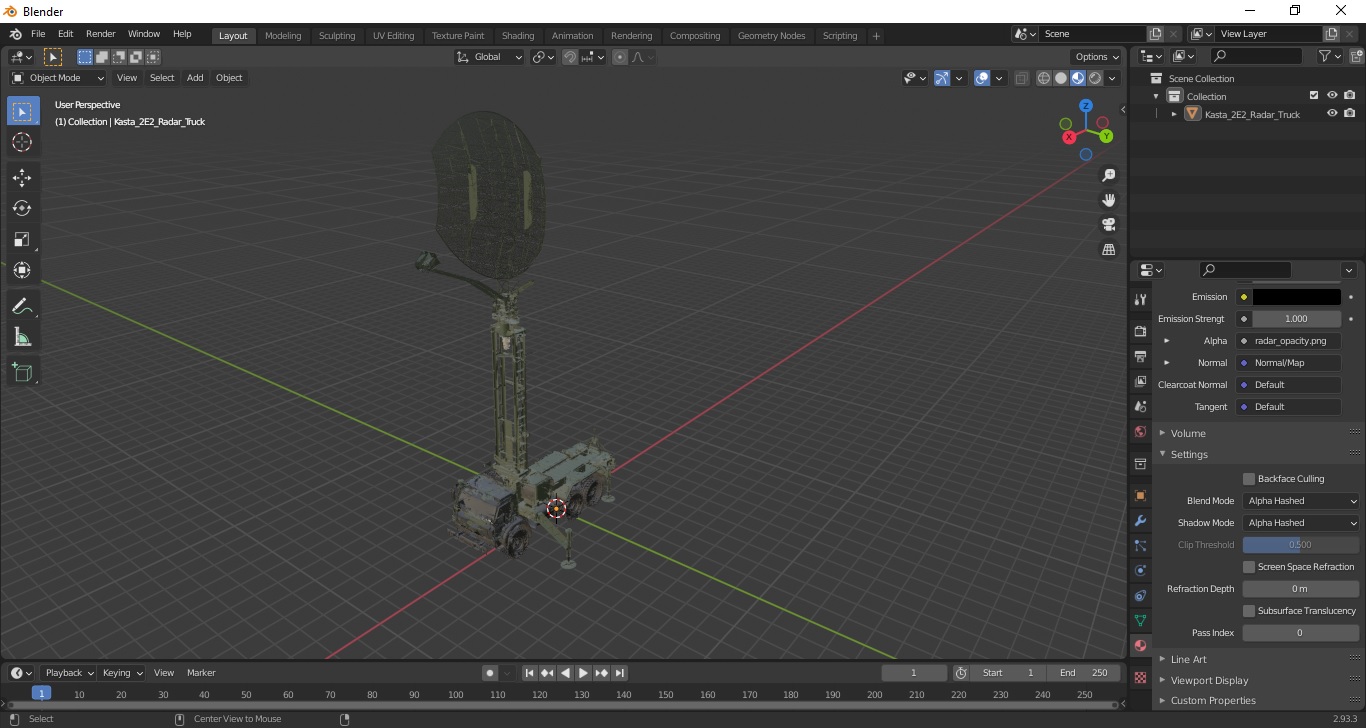This screenshot has width=1366, height=728.
Task: Switch to the Modeling workspace tab
Action: click(x=283, y=36)
